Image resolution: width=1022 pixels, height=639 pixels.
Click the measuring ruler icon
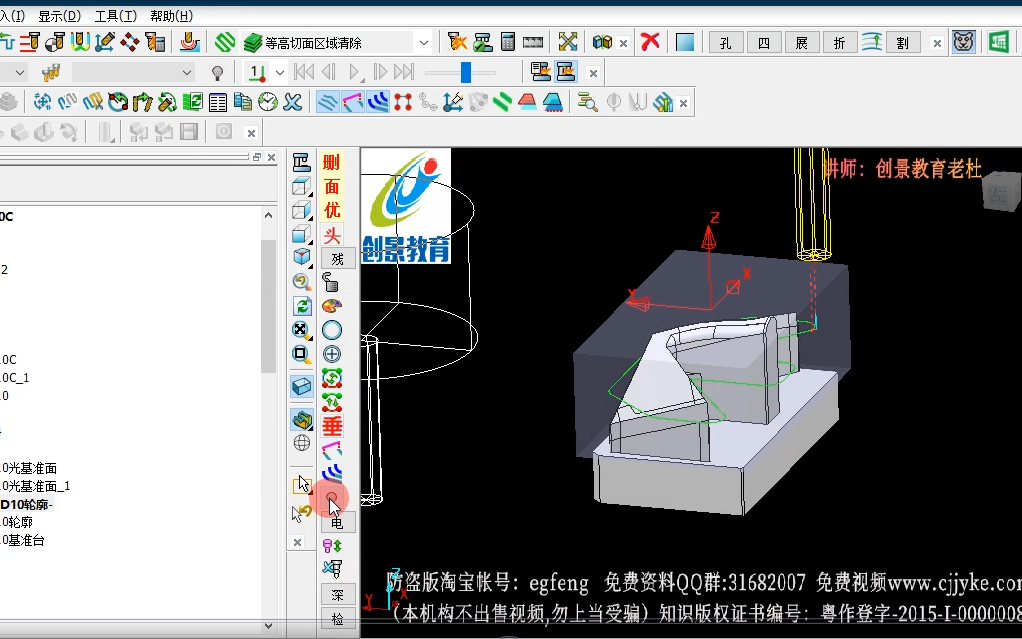click(533, 42)
